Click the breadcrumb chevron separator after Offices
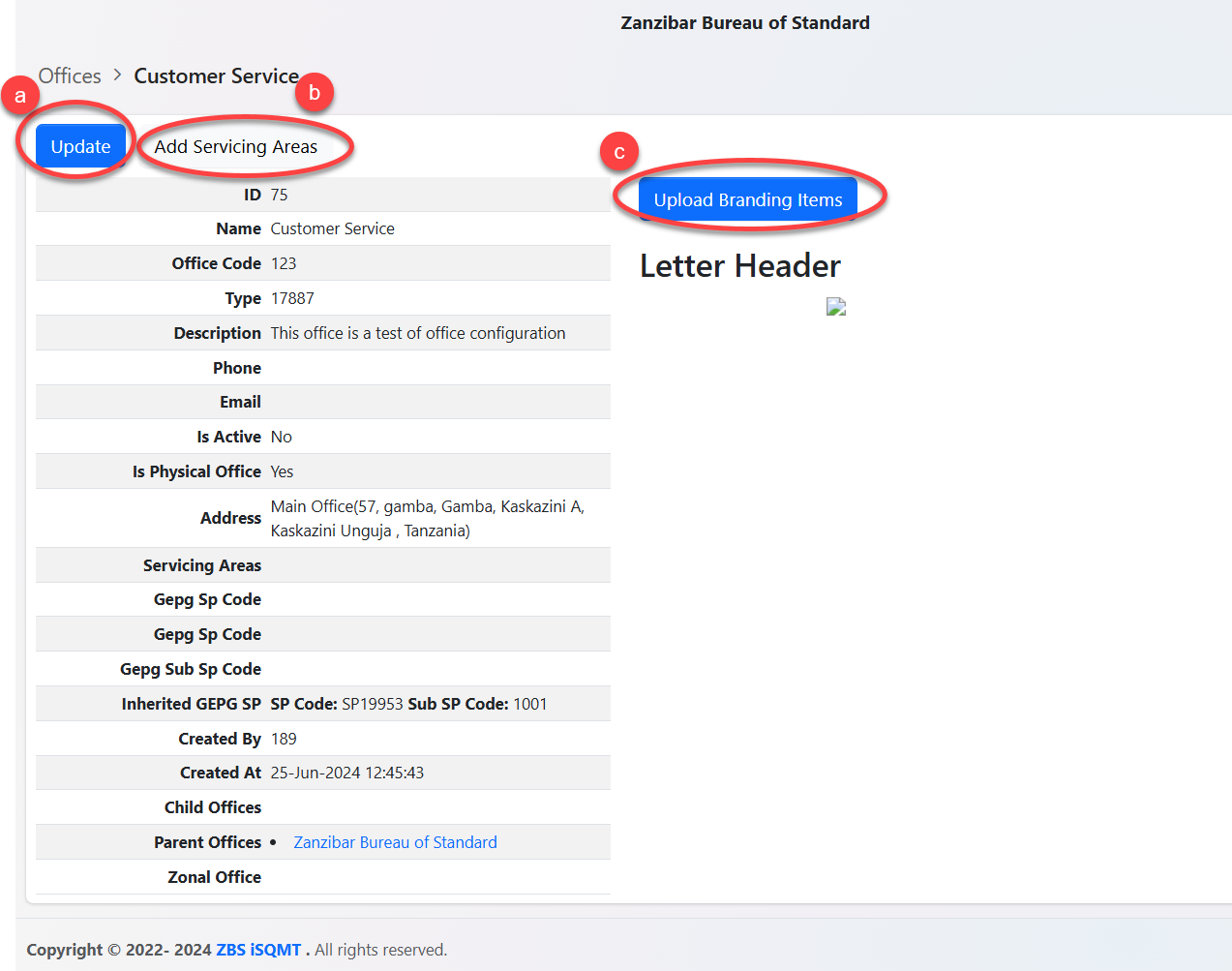The image size is (1232, 971). pos(117,76)
